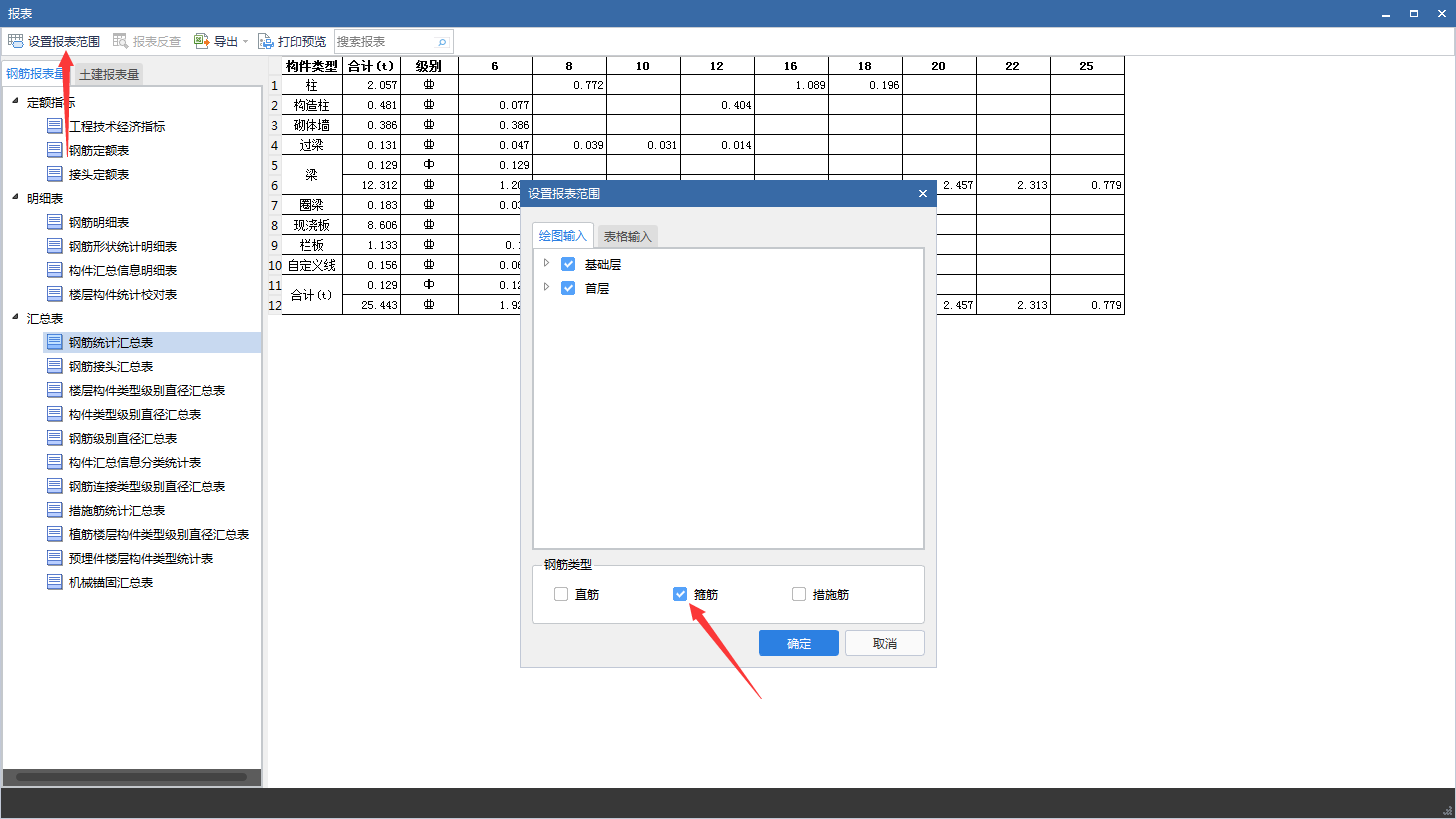
Task: Click the 砌体墙 row cell
Action: pos(312,125)
